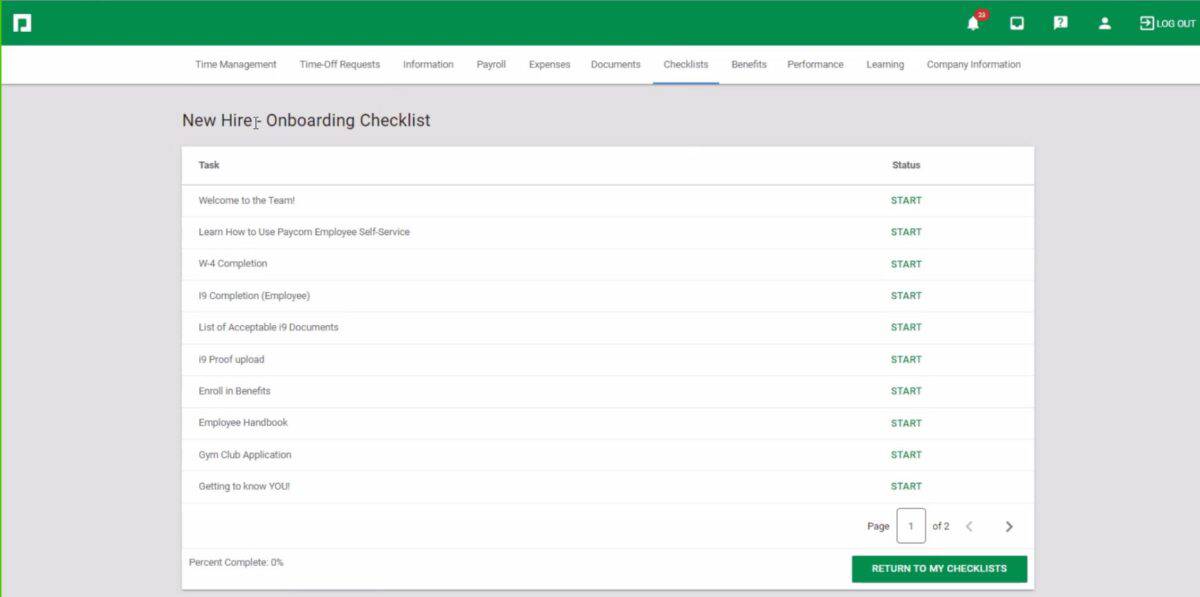Click the Paycom logo in top left
This screenshot has height=597, width=1200.
(x=22, y=22)
